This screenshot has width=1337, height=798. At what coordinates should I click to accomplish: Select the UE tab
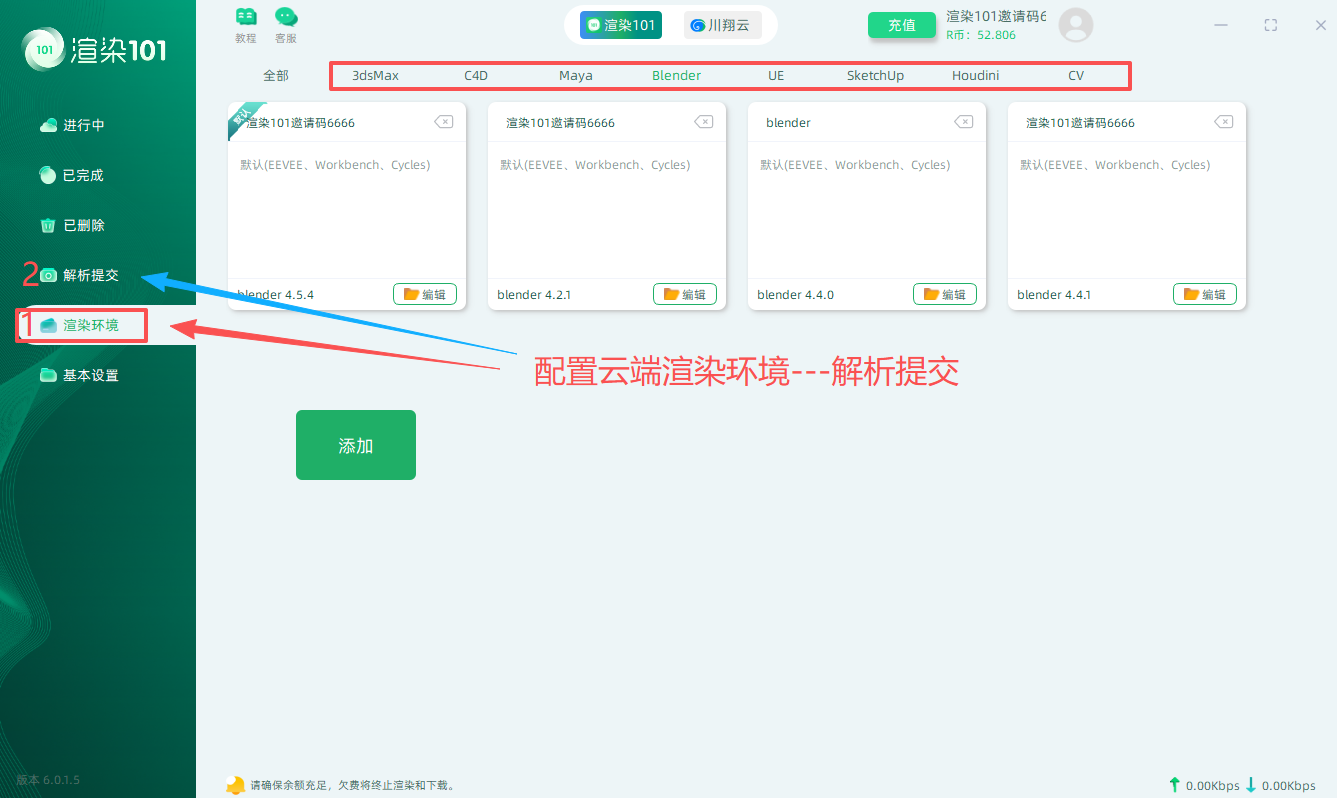pyautogui.click(x=776, y=76)
